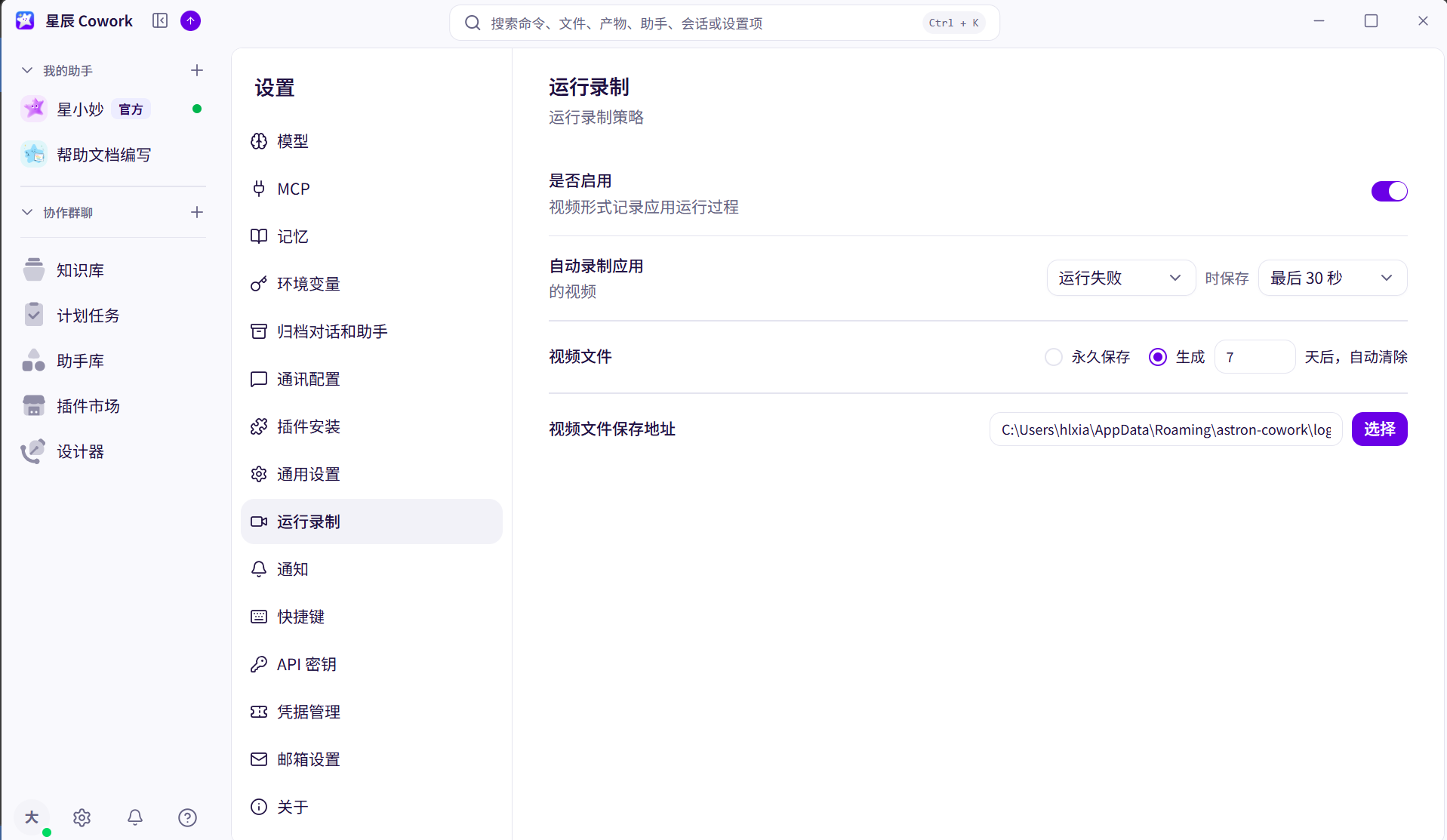Click the search magnifier icon

coord(473,23)
